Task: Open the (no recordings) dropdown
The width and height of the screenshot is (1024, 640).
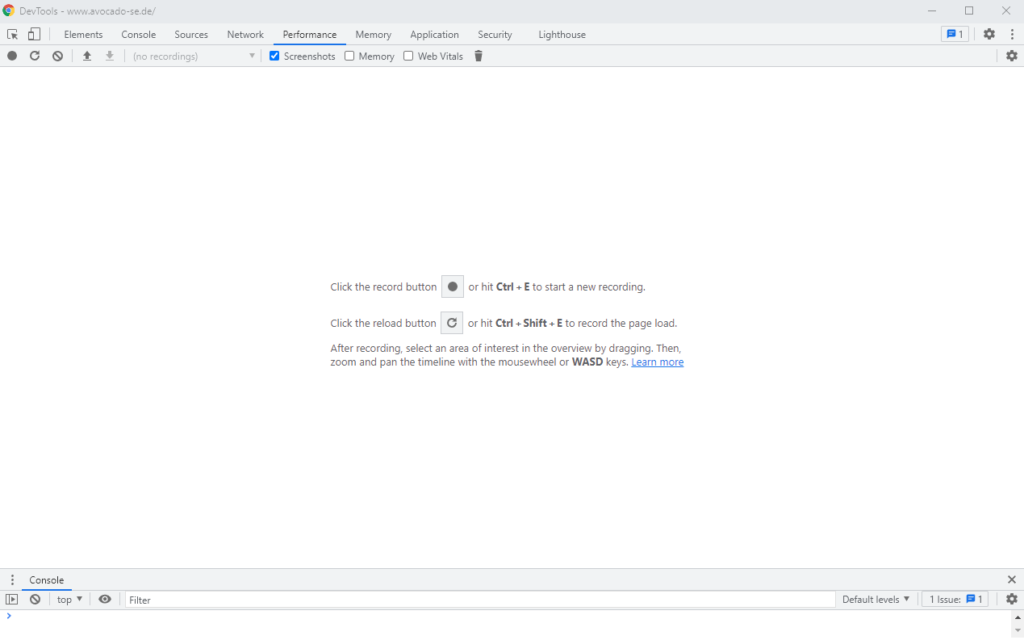Action: coord(194,56)
